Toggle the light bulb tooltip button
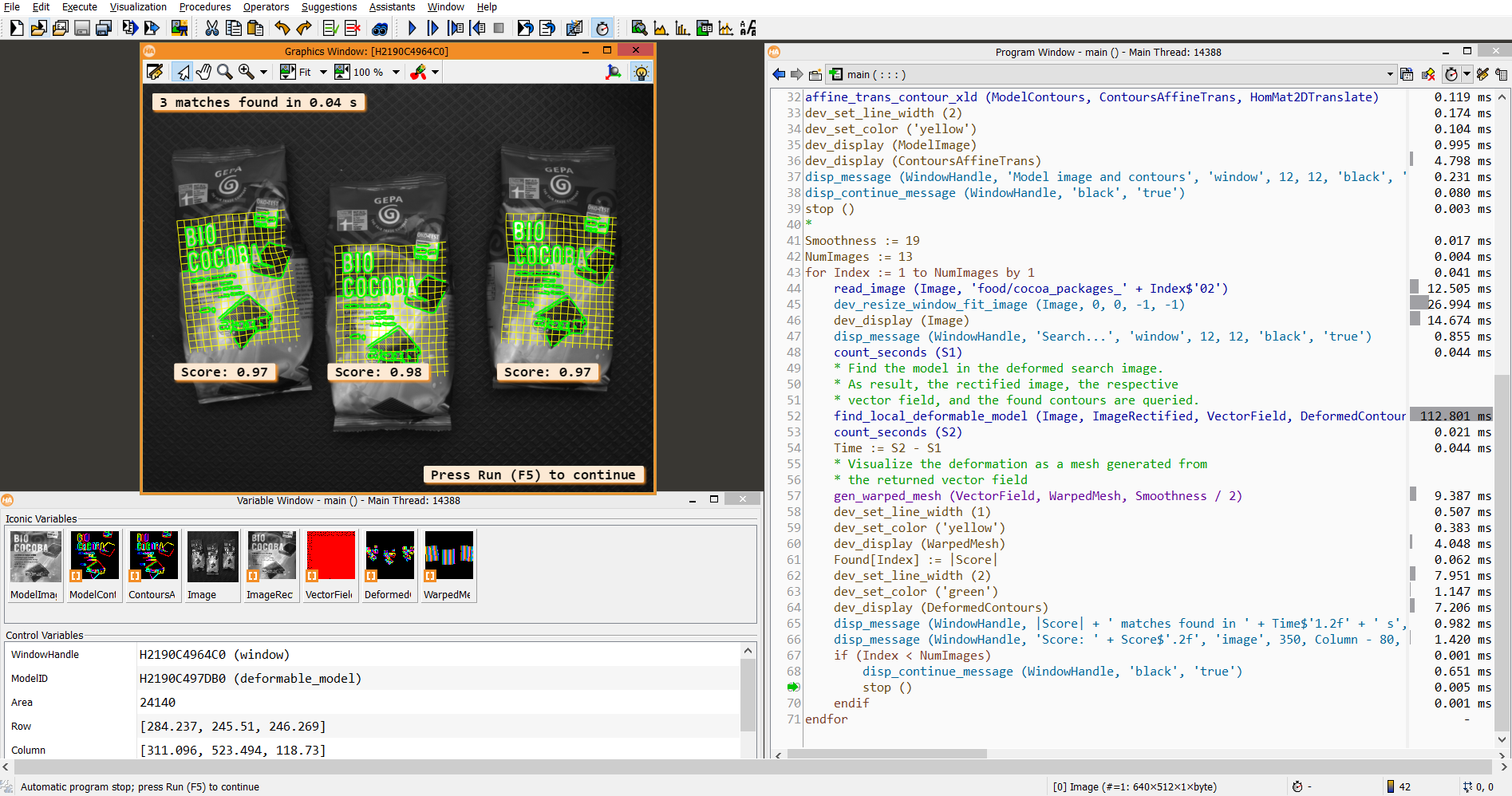The width and height of the screenshot is (1512, 796). (641, 72)
